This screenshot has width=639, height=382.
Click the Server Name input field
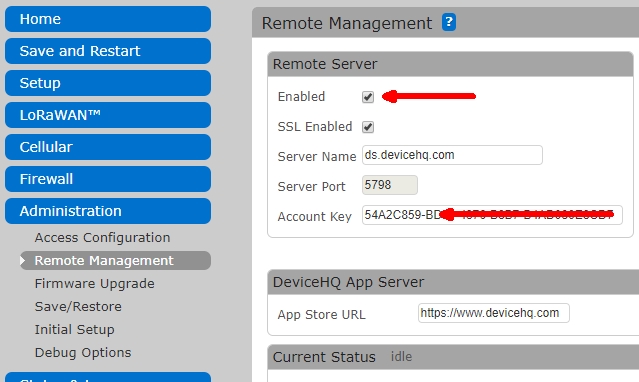pos(452,155)
